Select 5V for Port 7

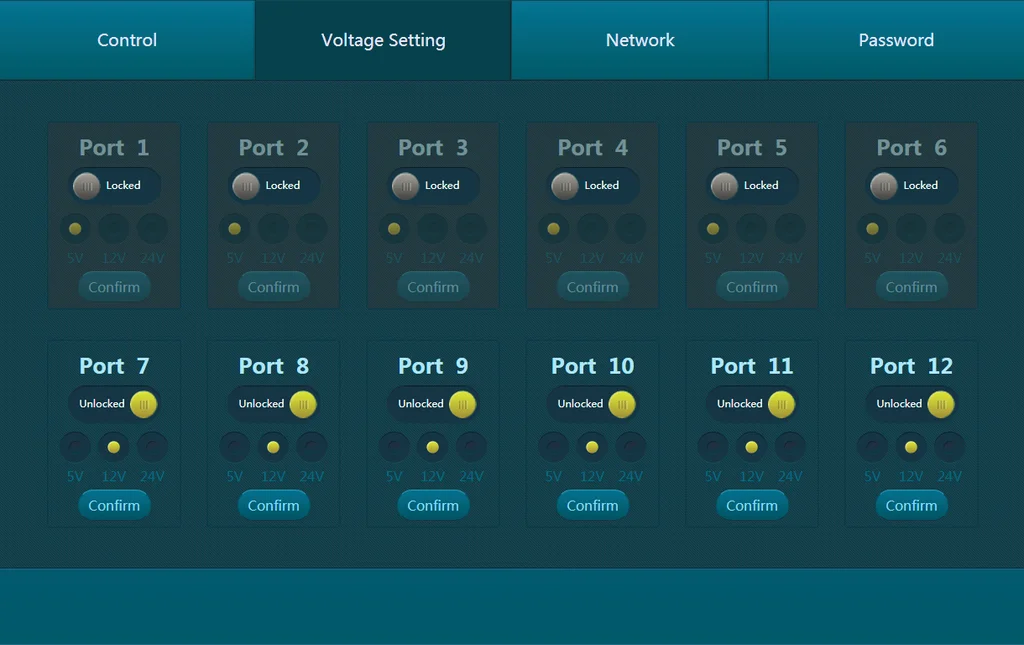(75, 446)
